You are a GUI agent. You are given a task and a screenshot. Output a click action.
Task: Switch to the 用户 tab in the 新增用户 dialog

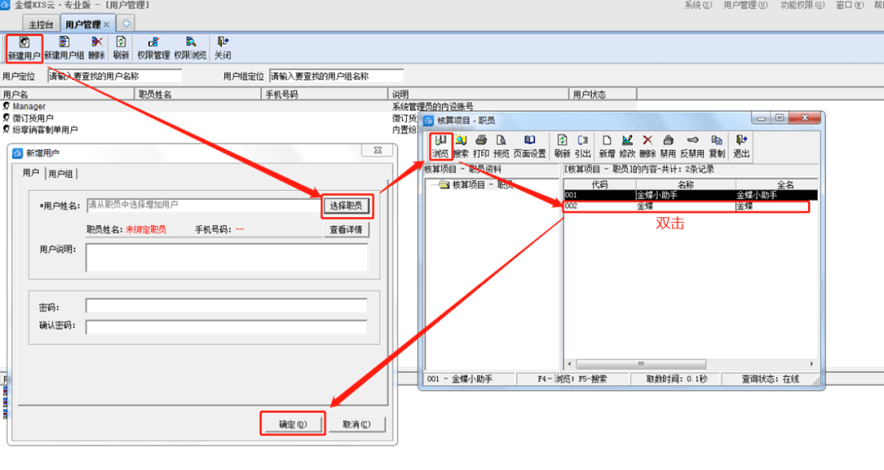click(31, 173)
